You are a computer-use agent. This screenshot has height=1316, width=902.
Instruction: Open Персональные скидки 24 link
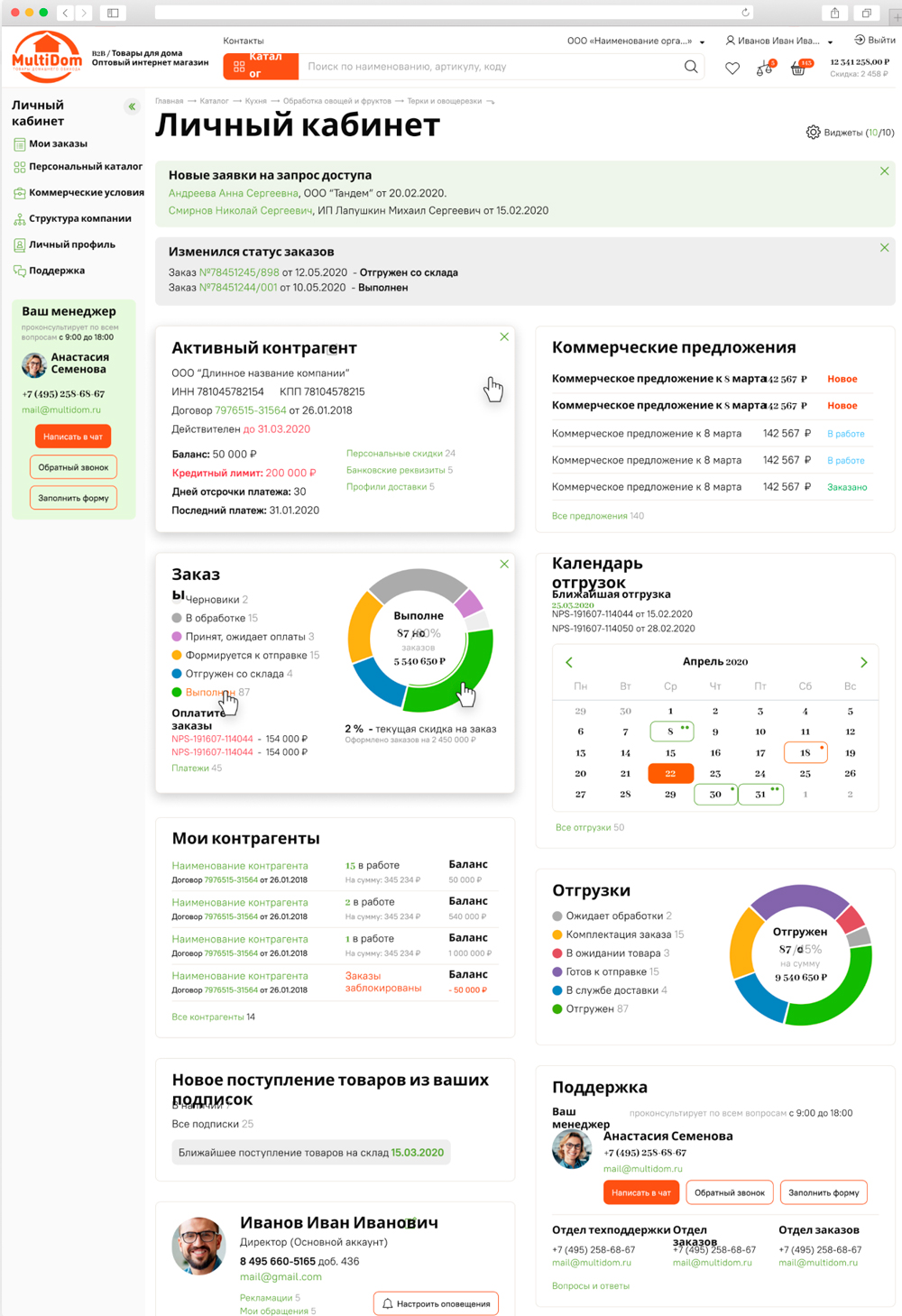[x=400, y=454]
